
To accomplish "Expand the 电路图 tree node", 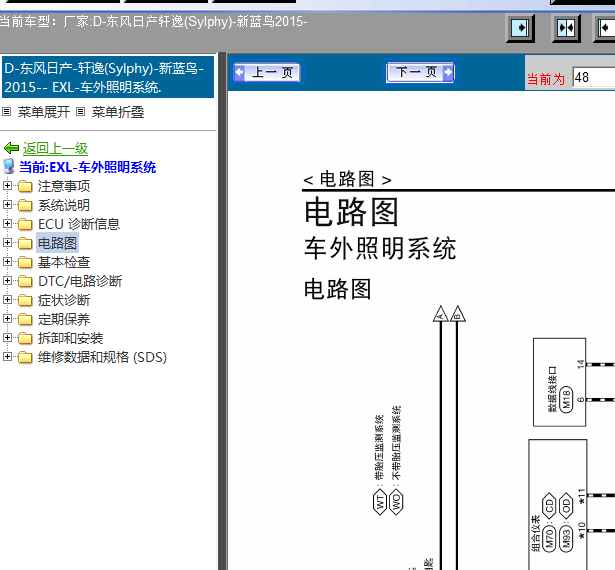I will point(7,242).
